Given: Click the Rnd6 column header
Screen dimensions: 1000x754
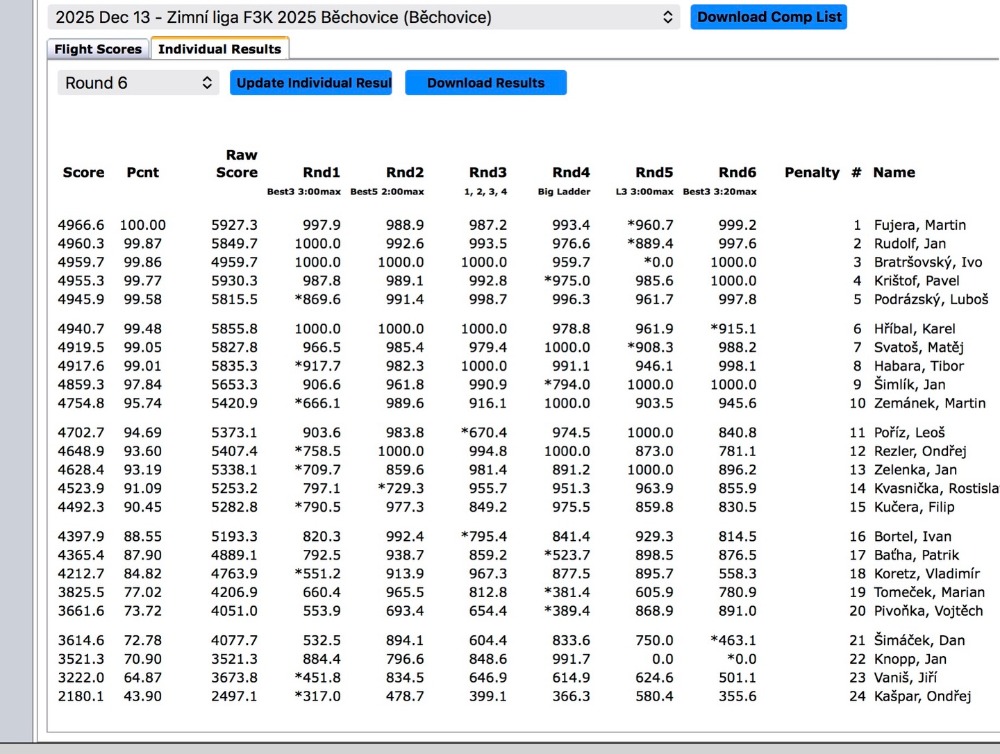Looking at the screenshot, I should pos(738,172).
